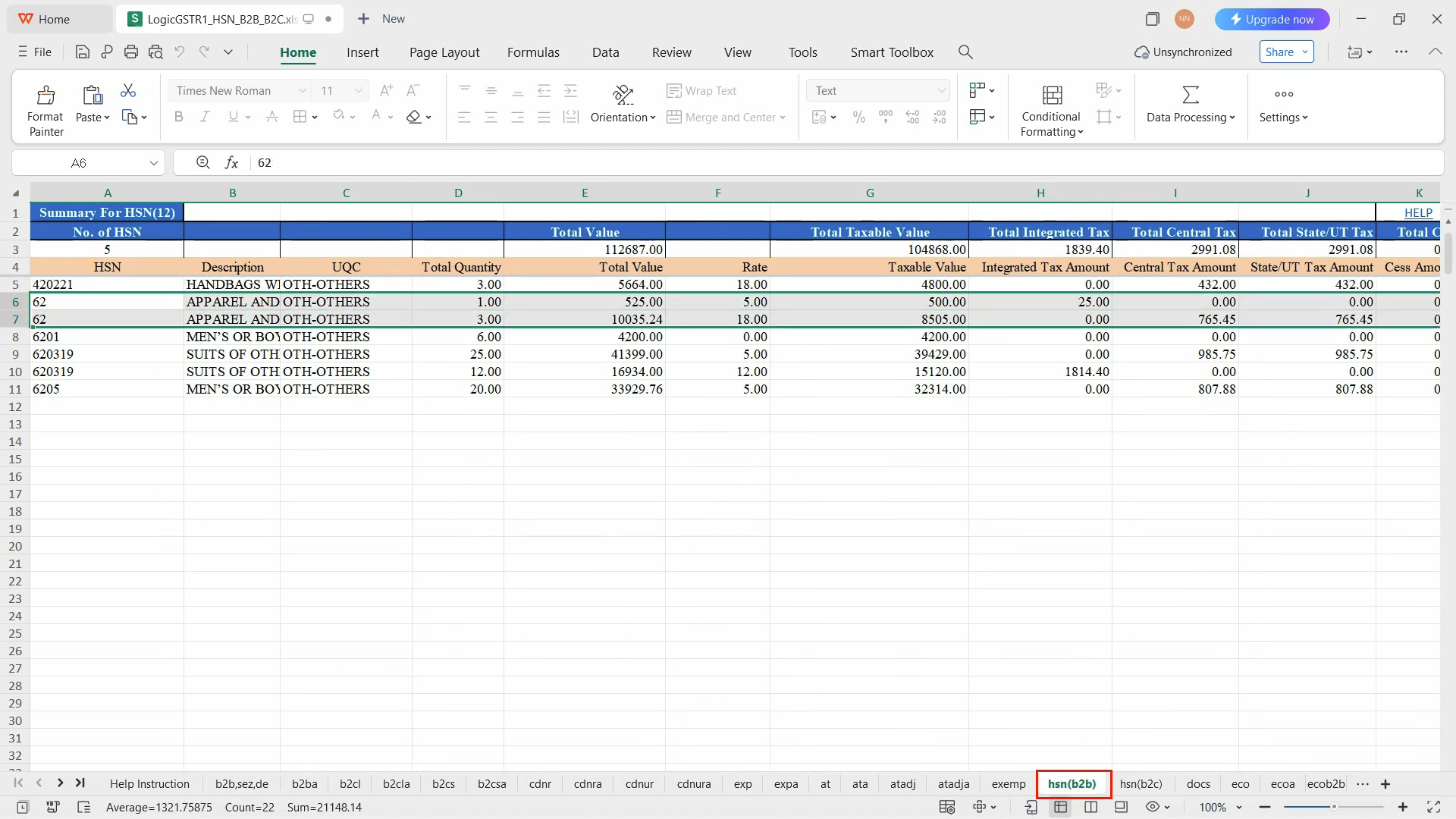Open the font name dropdown
Viewport: 1456px width, 819px height.
303,91
